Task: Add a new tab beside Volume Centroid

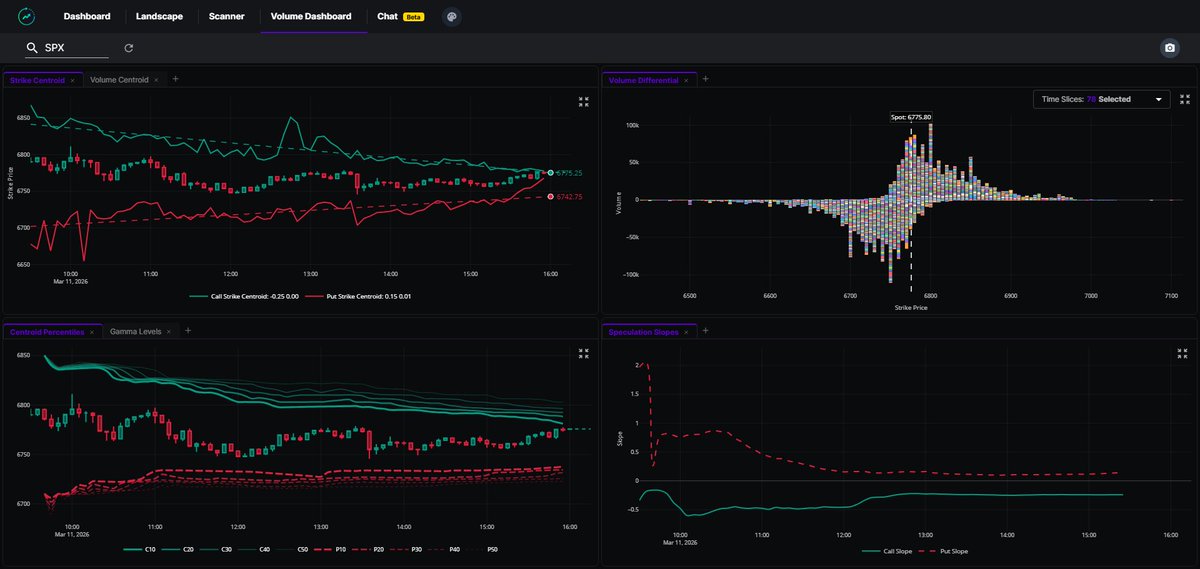Action: (x=174, y=79)
